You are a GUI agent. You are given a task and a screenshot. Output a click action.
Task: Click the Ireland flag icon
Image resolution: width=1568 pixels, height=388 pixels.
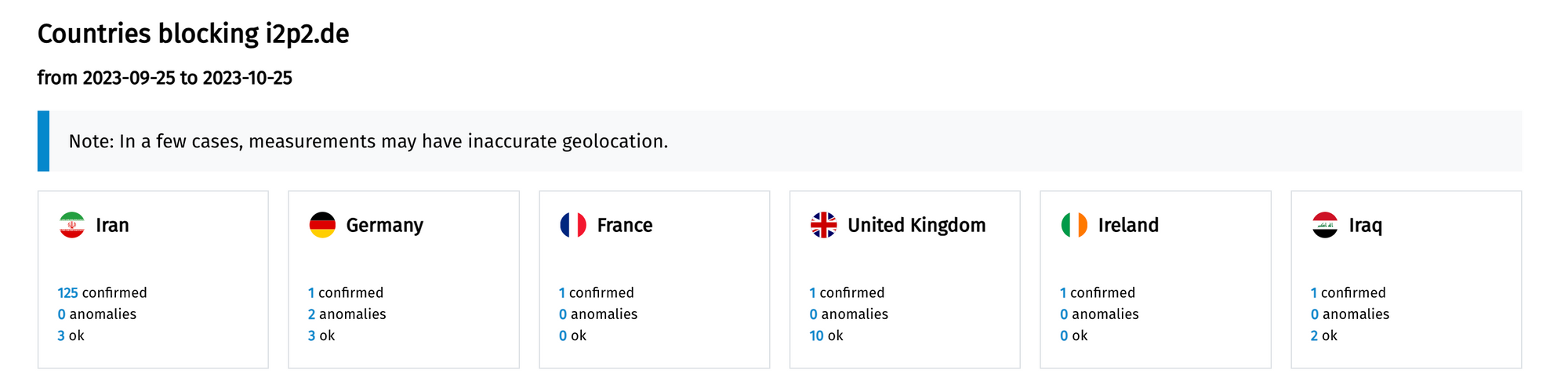1074,225
